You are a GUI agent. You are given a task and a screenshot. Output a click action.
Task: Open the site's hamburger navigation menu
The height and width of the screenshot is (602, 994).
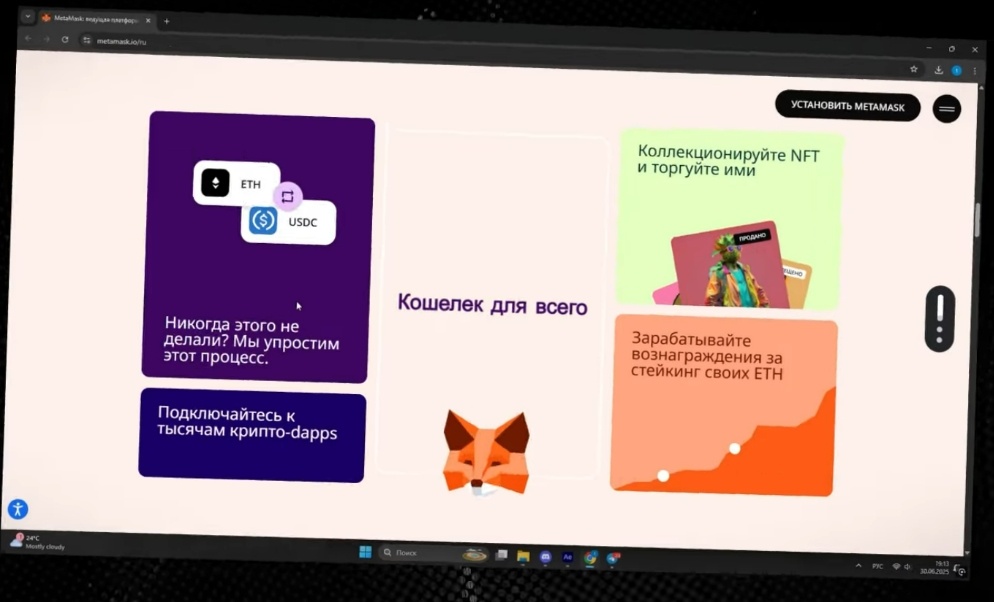pyautogui.click(x=944, y=108)
